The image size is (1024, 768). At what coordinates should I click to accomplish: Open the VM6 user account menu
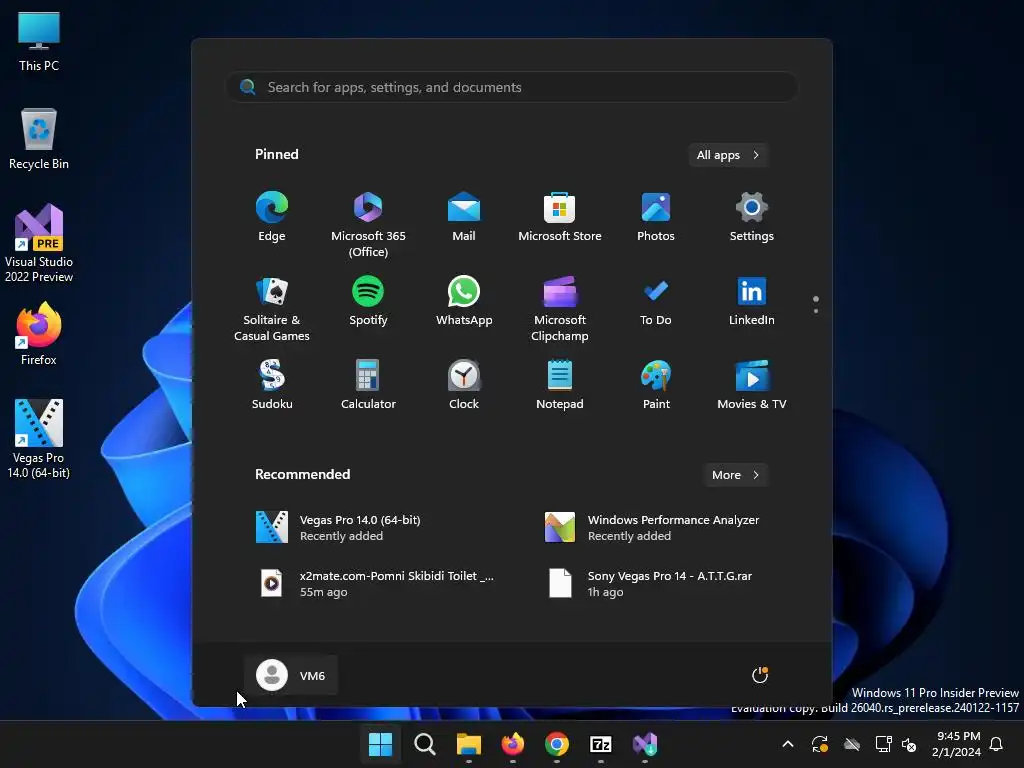pyautogui.click(x=291, y=675)
